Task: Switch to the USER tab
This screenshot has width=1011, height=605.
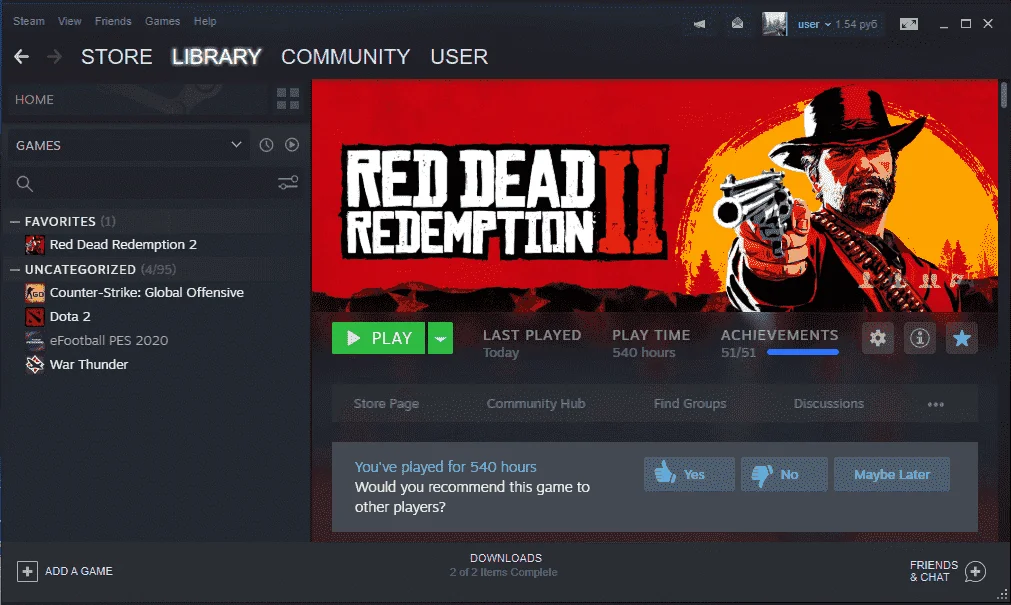Action: tap(459, 57)
